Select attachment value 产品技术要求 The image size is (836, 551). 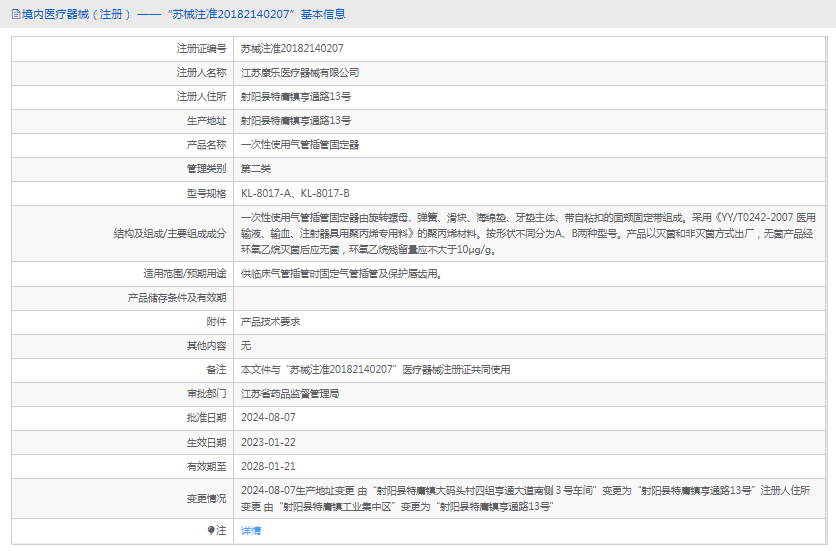[x=270, y=322]
